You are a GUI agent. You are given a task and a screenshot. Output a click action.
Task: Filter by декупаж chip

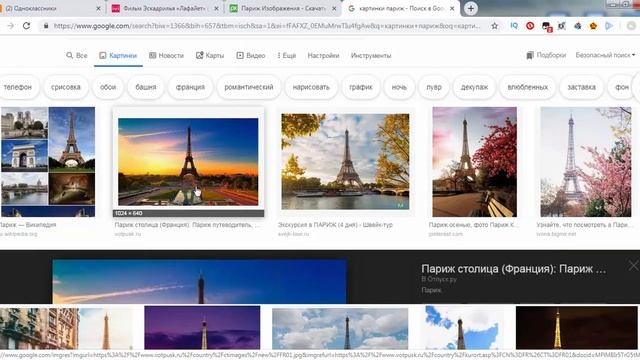click(x=474, y=87)
